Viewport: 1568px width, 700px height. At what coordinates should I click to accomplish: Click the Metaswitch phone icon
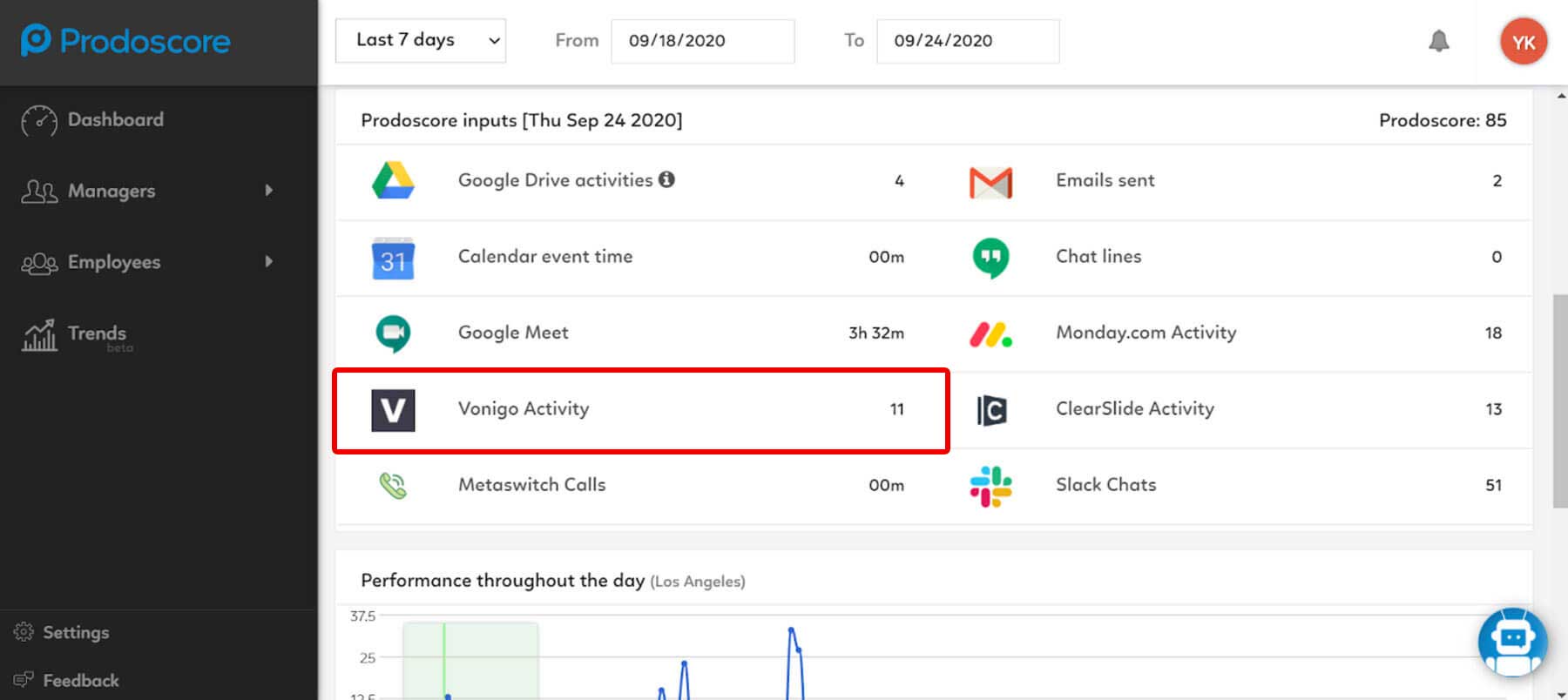click(393, 485)
